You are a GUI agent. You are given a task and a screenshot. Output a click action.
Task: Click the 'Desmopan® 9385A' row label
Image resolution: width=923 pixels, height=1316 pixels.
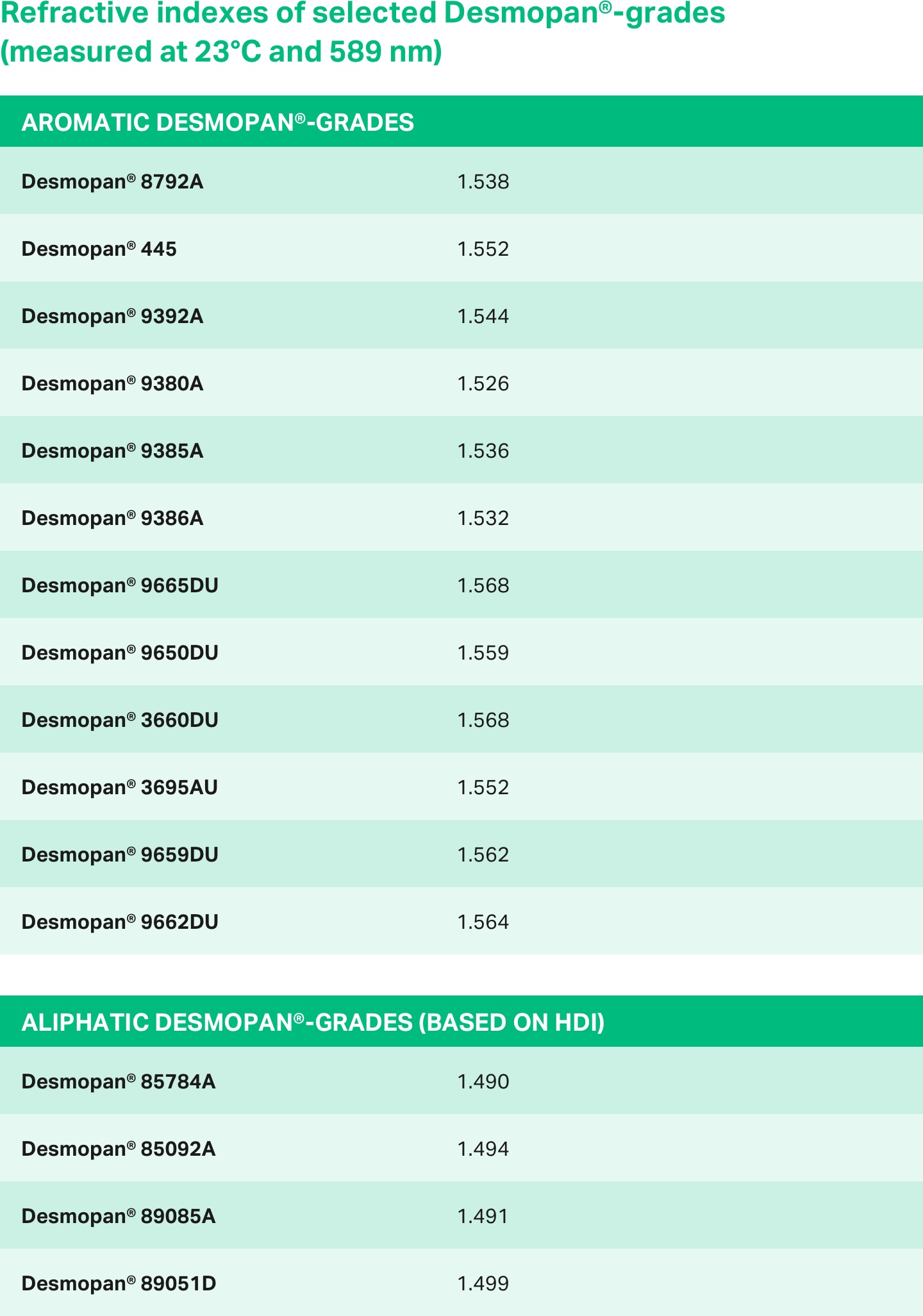tap(113, 451)
